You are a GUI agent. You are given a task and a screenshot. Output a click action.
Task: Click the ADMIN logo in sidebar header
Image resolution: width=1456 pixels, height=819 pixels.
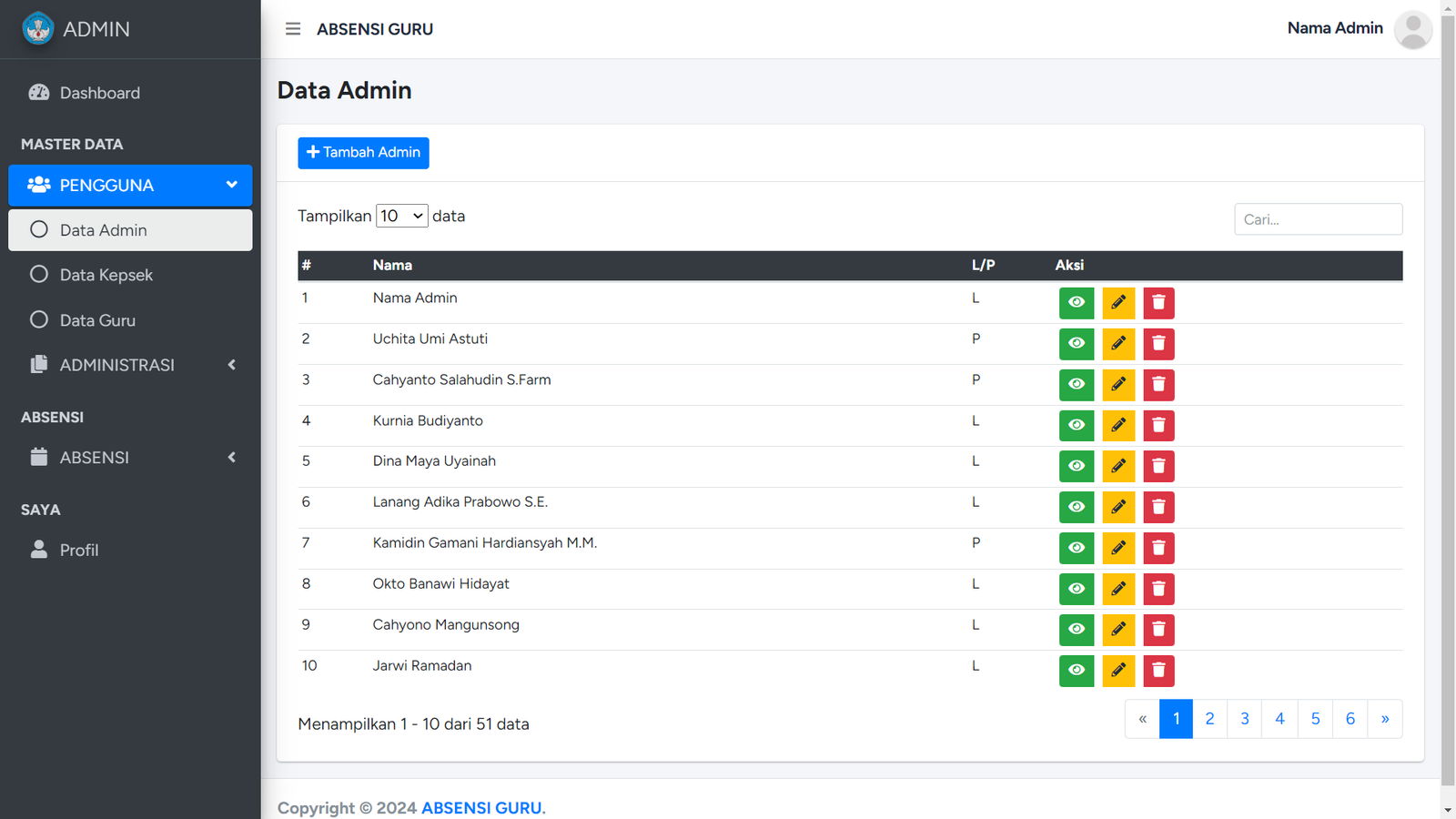point(38,29)
